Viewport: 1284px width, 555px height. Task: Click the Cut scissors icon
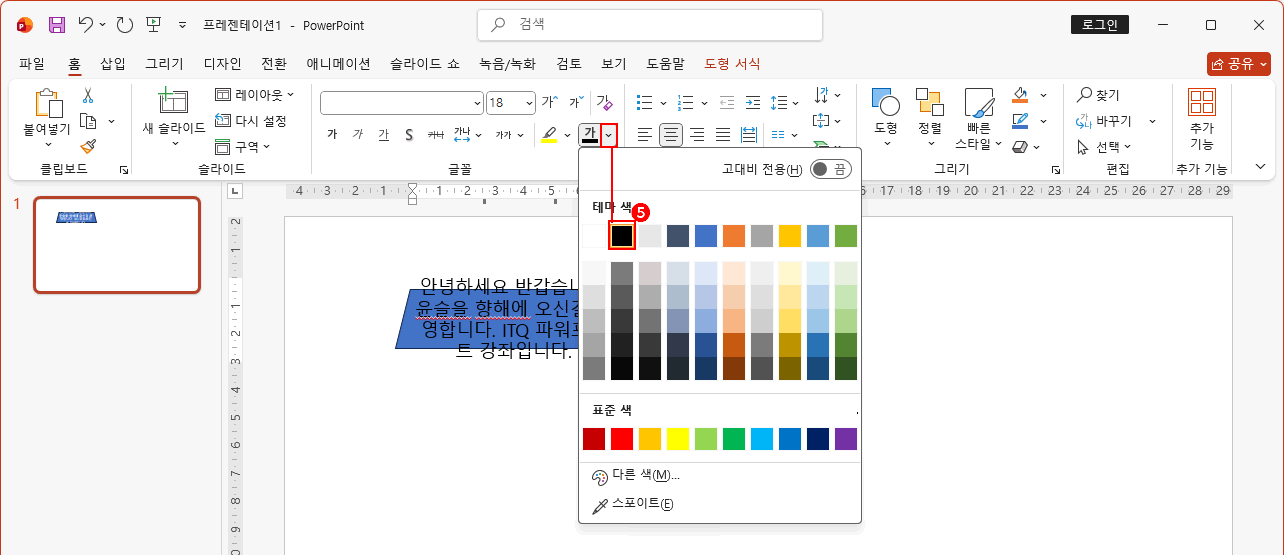coord(88,96)
